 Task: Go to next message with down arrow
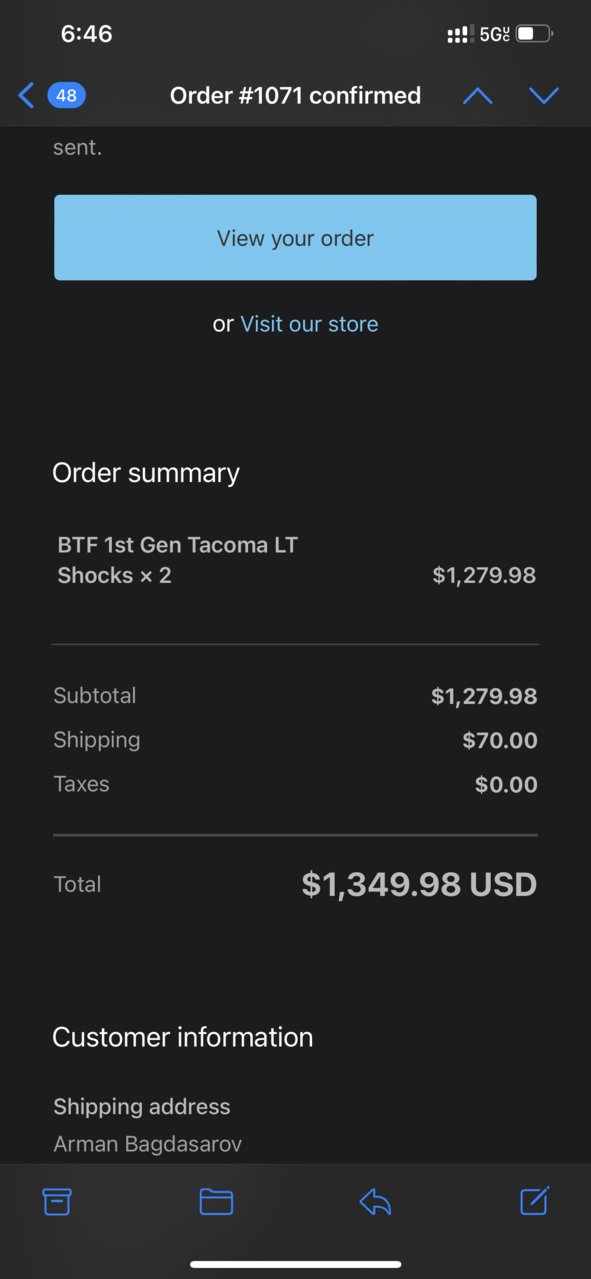pos(543,96)
